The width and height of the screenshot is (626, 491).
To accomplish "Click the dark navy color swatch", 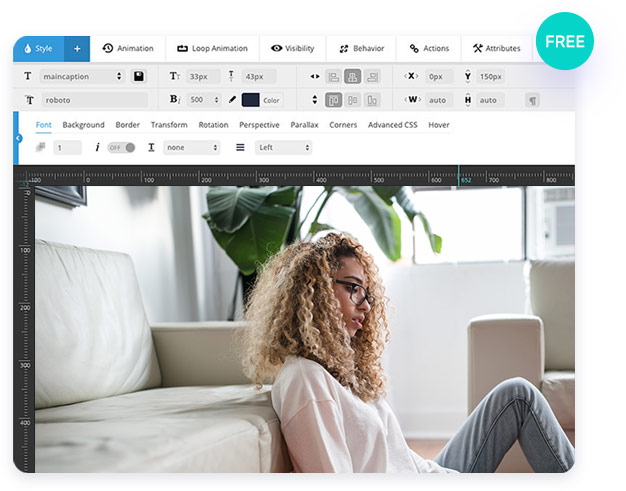I will (250, 100).
